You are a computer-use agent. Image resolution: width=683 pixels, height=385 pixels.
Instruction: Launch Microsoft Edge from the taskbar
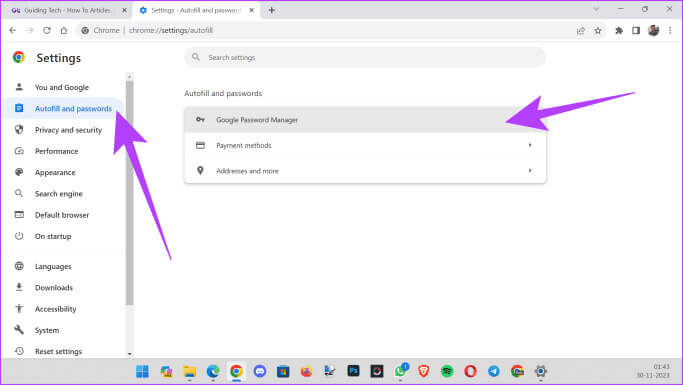(x=213, y=371)
